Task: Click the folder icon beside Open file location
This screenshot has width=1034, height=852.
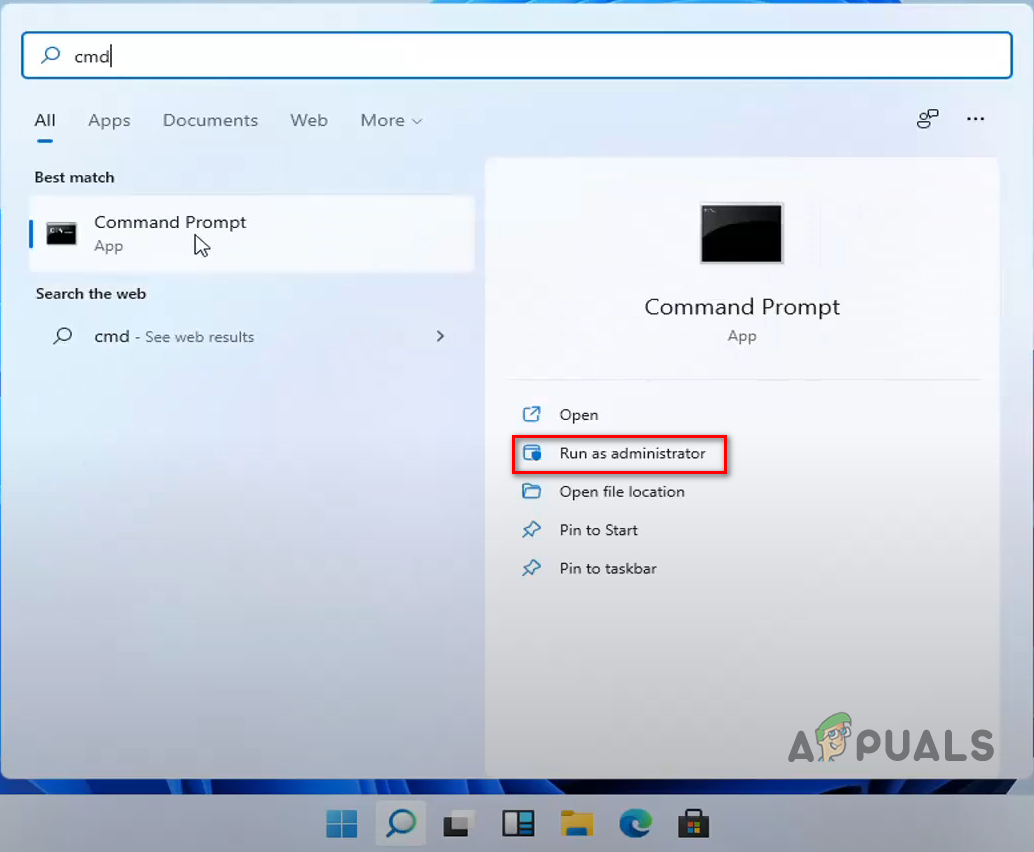Action: coord(532,491)
